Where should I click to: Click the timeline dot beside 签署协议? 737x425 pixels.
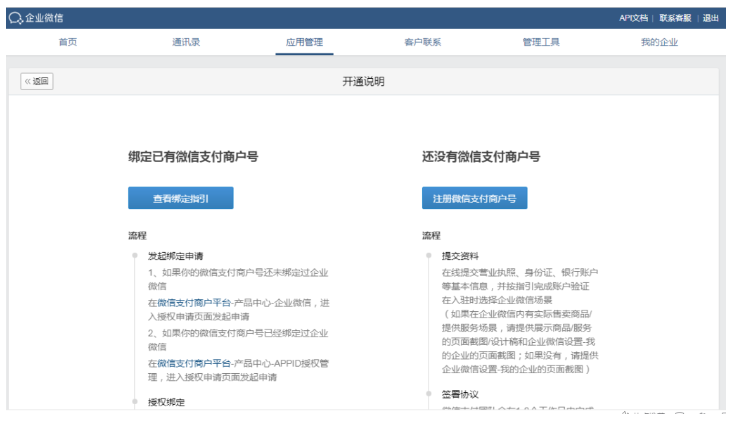(429, 394)
